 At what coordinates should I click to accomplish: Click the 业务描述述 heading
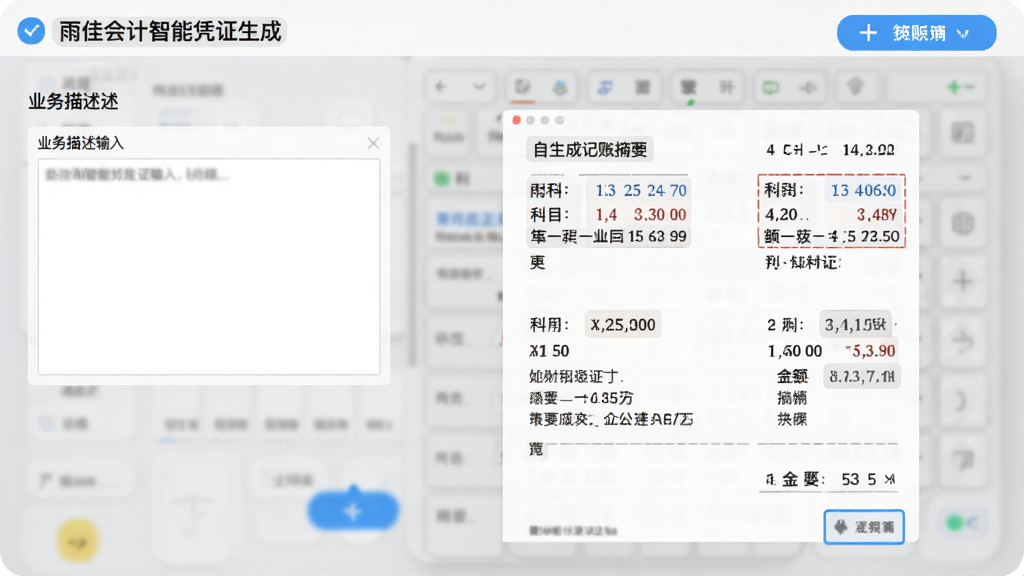(x=73, y=101)
